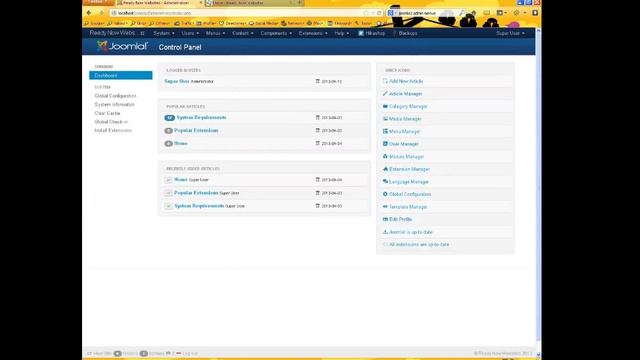Select Global Check-in in sidebar

[111, 122]
